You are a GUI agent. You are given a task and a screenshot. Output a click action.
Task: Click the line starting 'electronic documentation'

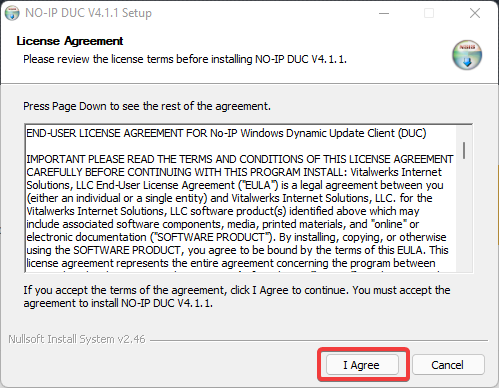coord(236,237)
